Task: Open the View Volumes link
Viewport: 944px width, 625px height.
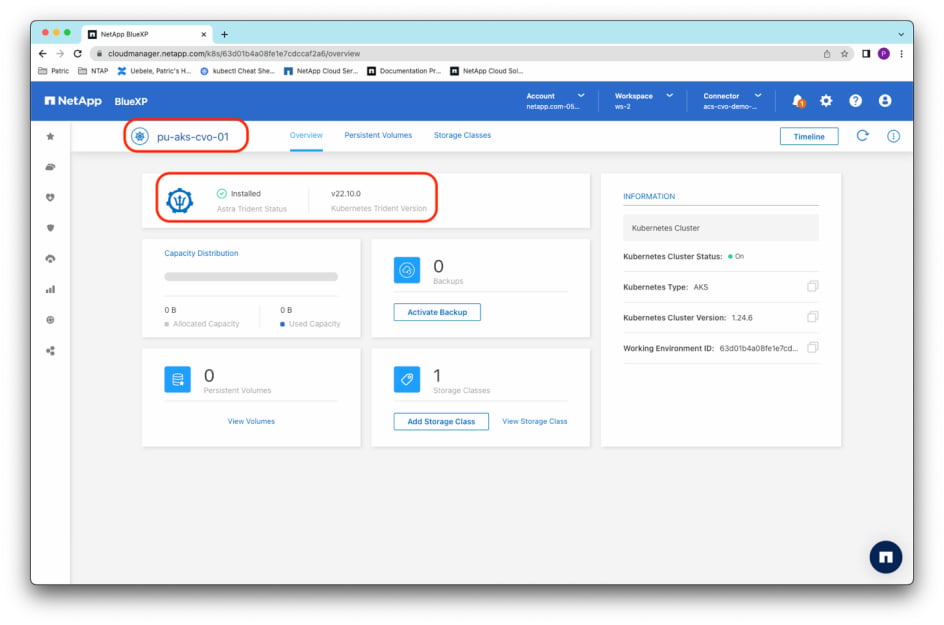Action: [x=251, y=421]
